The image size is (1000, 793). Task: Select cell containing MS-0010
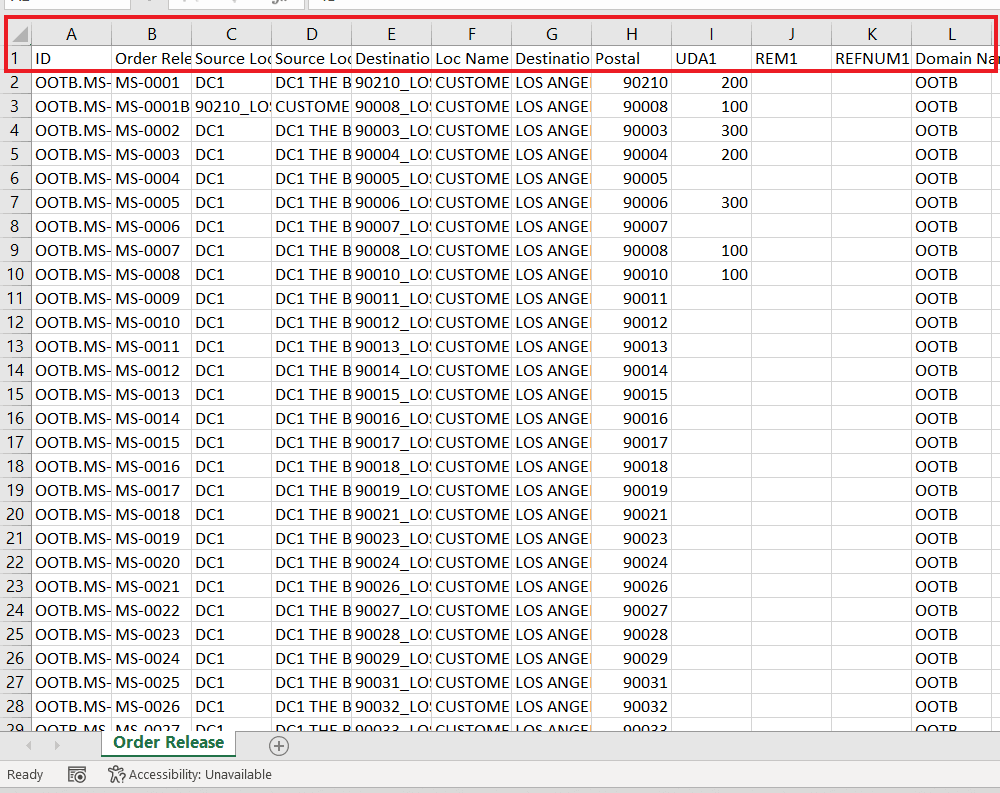[152, 322]
